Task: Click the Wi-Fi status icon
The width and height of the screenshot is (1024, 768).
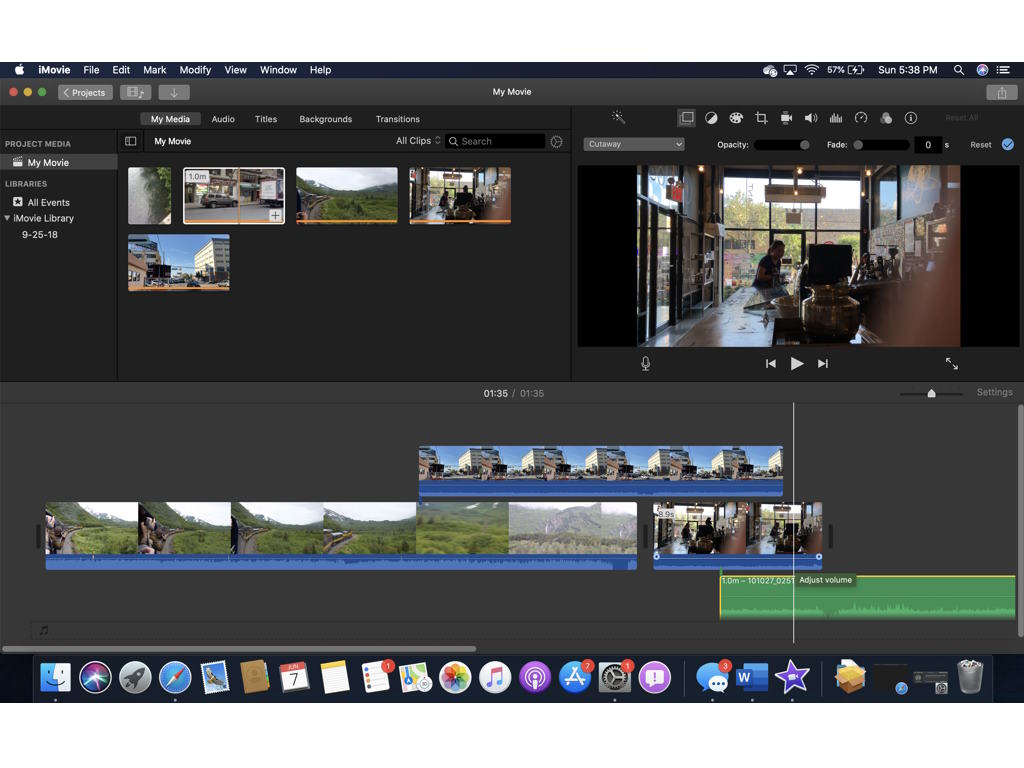Action: point(811,70)
